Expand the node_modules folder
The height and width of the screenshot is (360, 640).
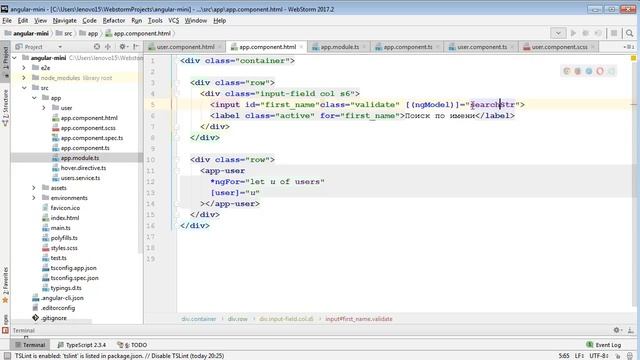[24, 78]
